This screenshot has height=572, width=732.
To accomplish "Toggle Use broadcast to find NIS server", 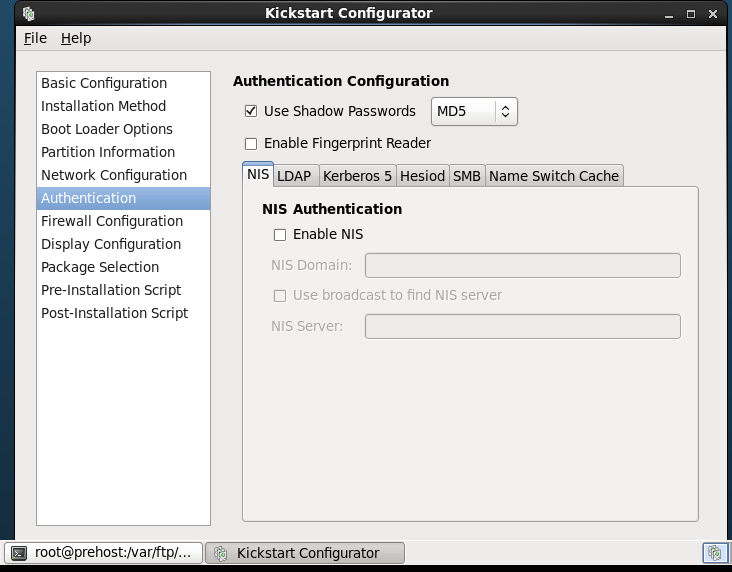I will point(280,296).
